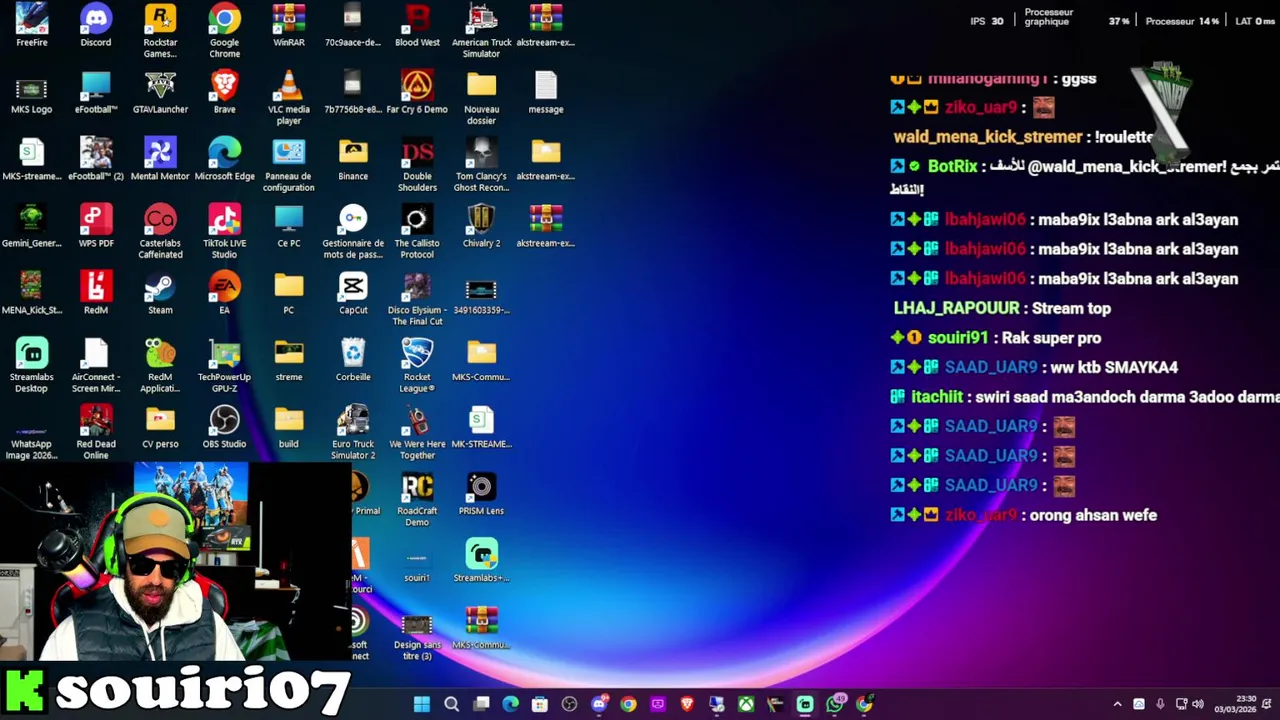Image resolution: width=1280 pixels, height=720 pixels.
Task: Select the We Were Here Together icon
Action: pos(417,432)
